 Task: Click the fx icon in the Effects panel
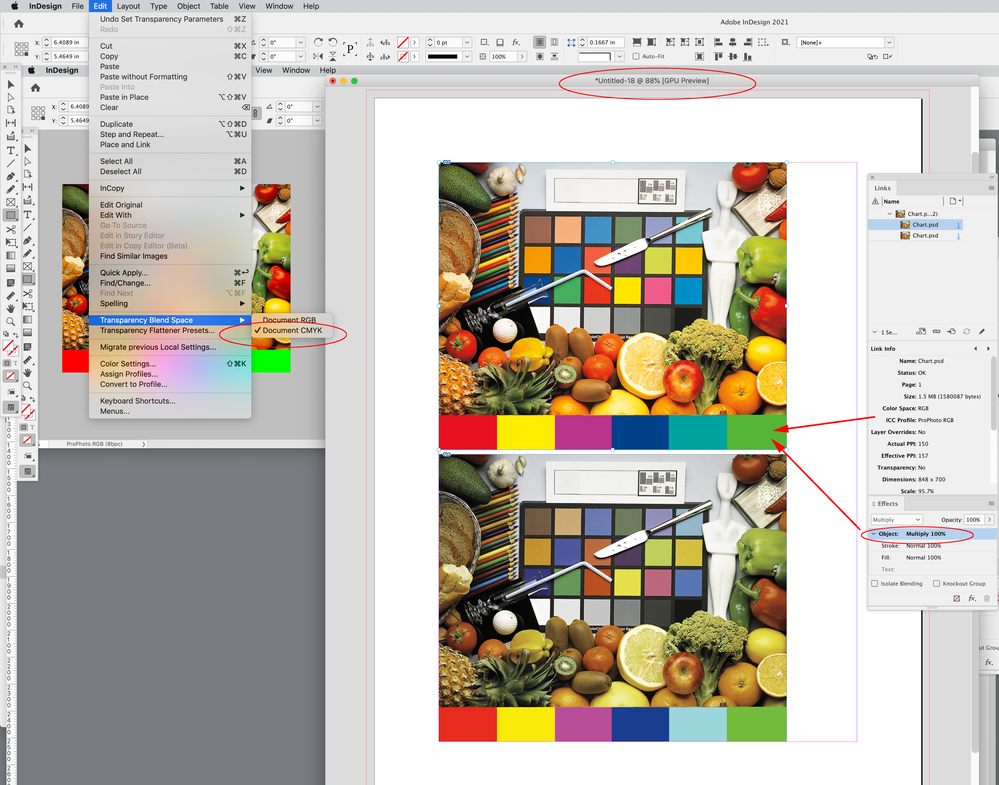[970, 597]
